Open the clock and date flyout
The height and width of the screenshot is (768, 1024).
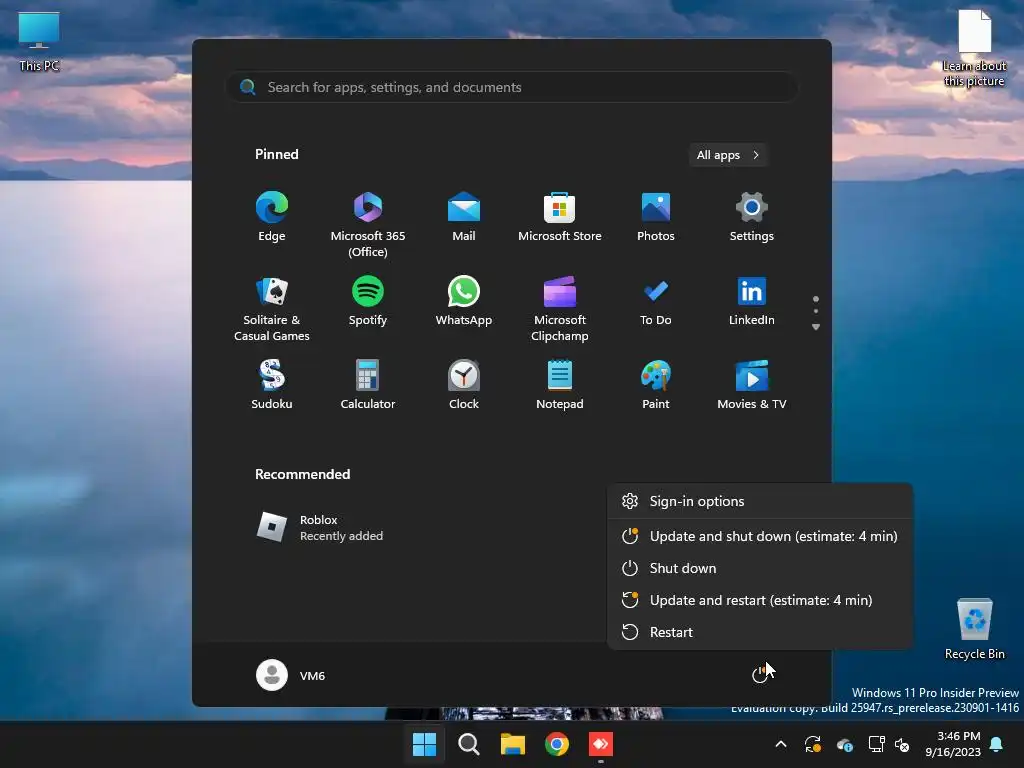[x=953, y=744]
